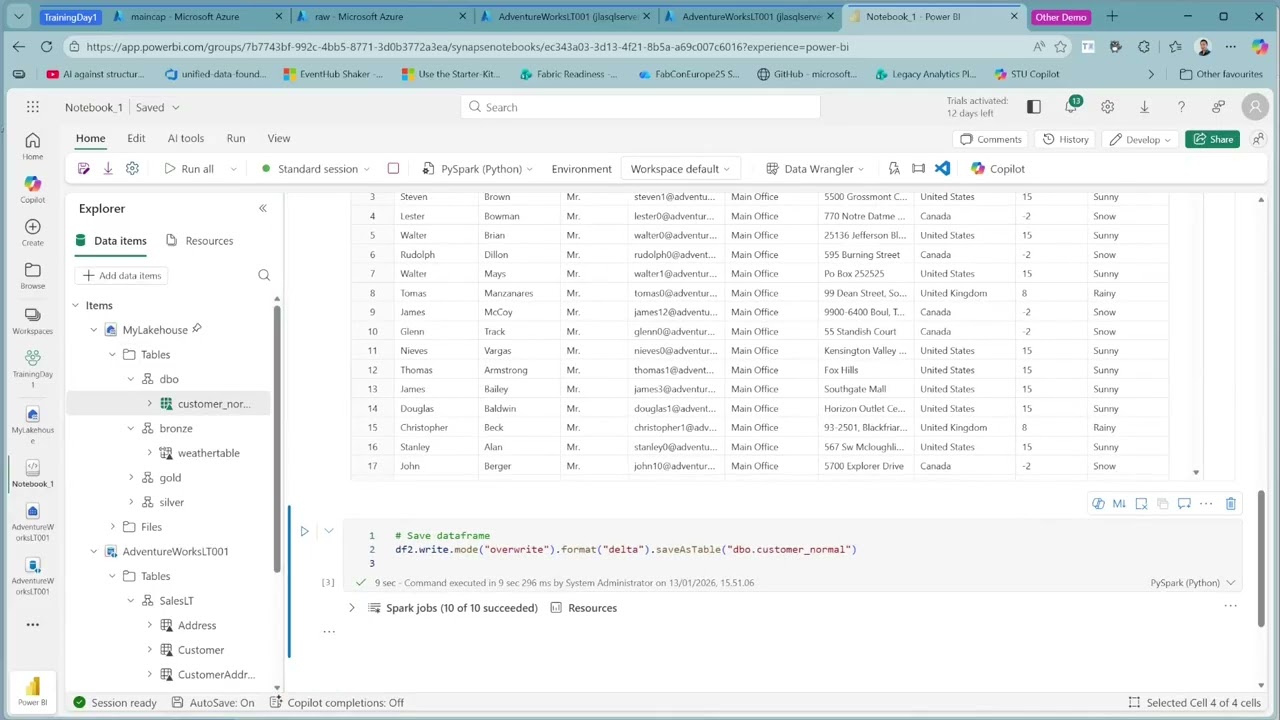
Task: Open the user account avatar
Action: click(x=1255, y=107)
